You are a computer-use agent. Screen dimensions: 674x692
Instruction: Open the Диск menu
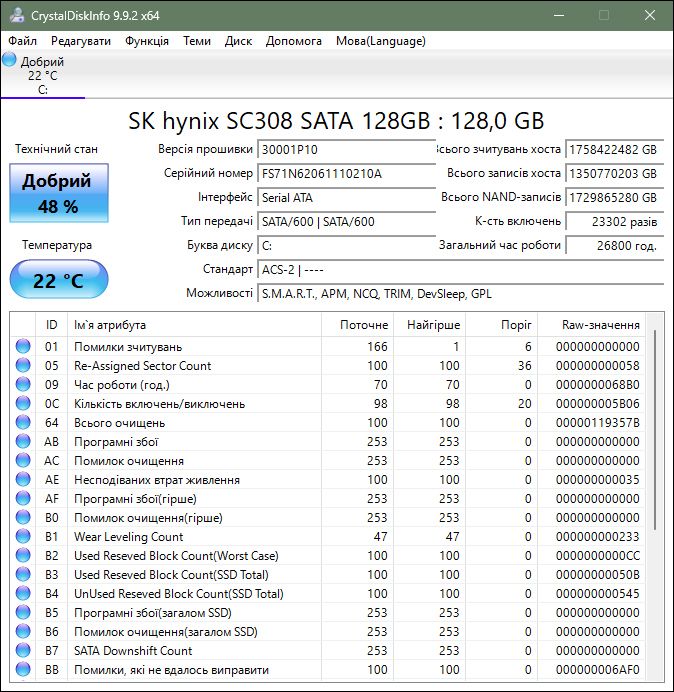pyautogui.click(x=238, y=41)
